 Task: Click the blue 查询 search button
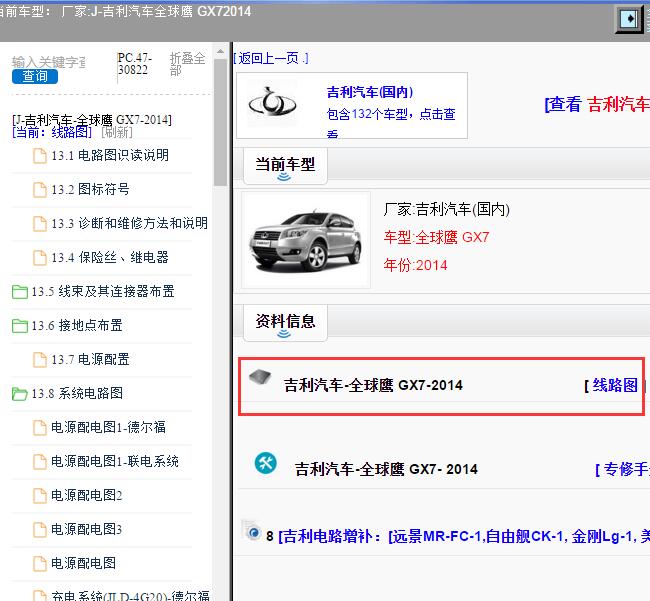click(35, 76)
